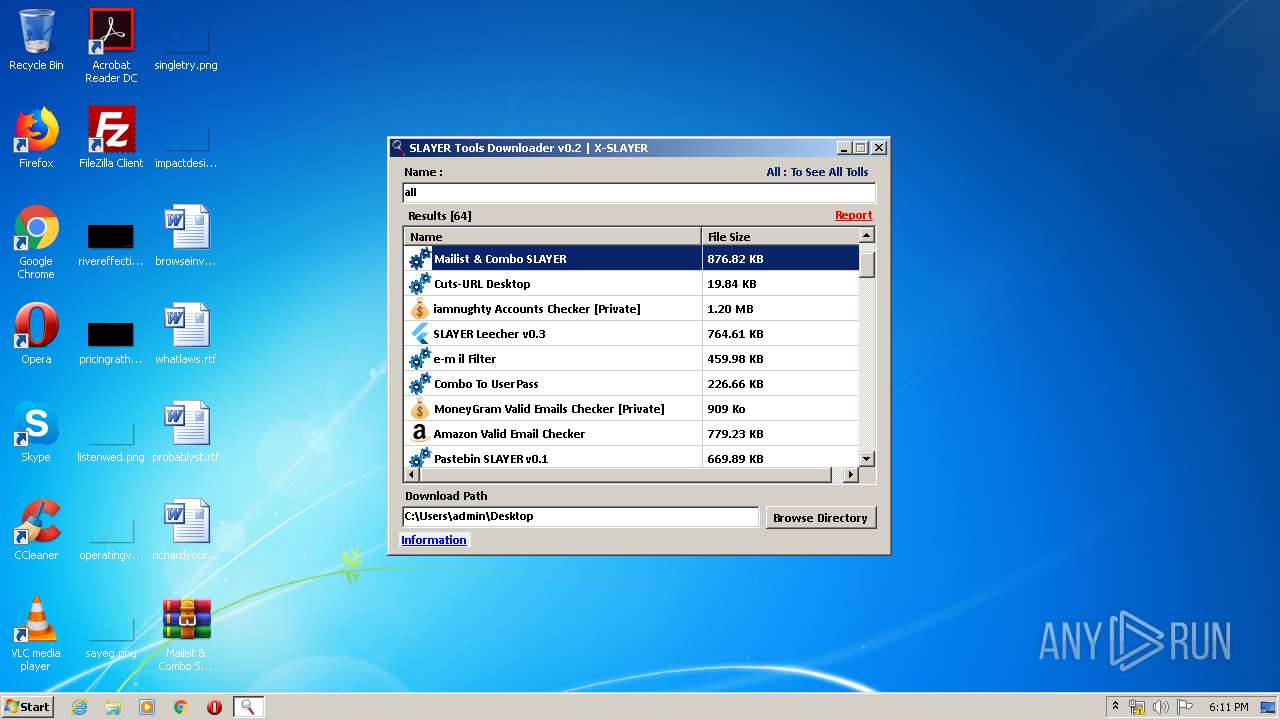Click the 876.82 KB file size cell
1280x720 pixels.
(780, 259)
